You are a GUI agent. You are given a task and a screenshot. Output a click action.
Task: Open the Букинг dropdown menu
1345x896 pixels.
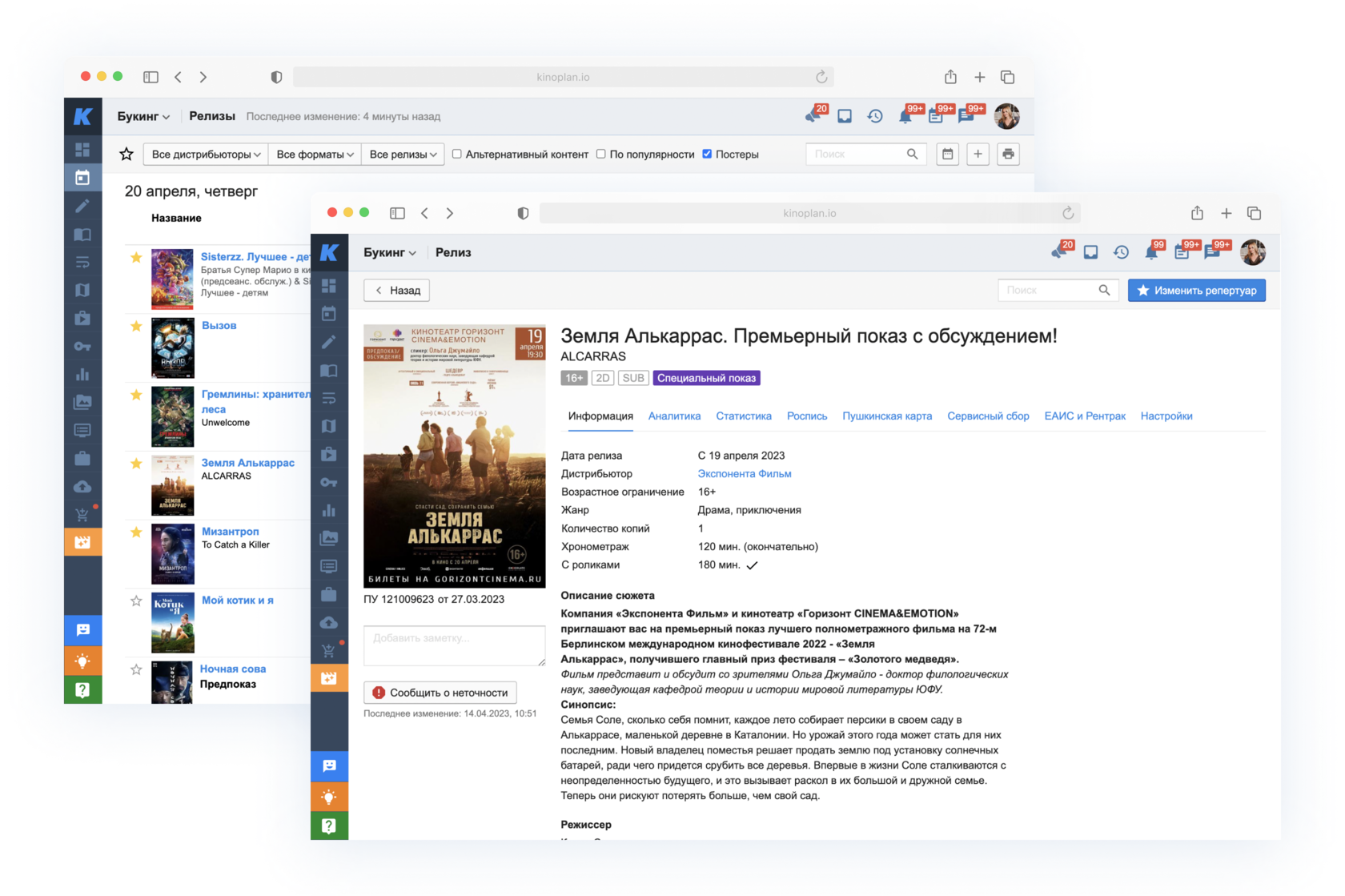[390, 251]
